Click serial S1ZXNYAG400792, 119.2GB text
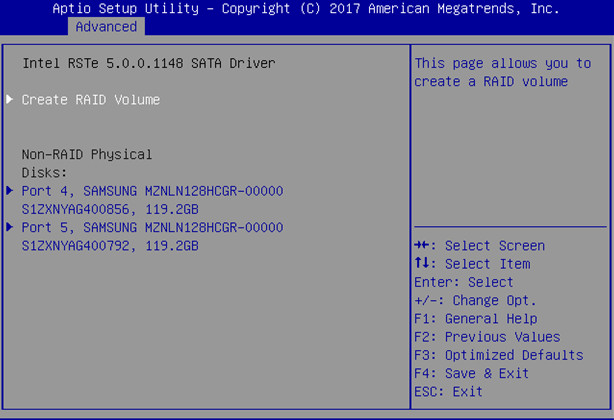This screenshot has width=614, height=420. click(110, 246)
